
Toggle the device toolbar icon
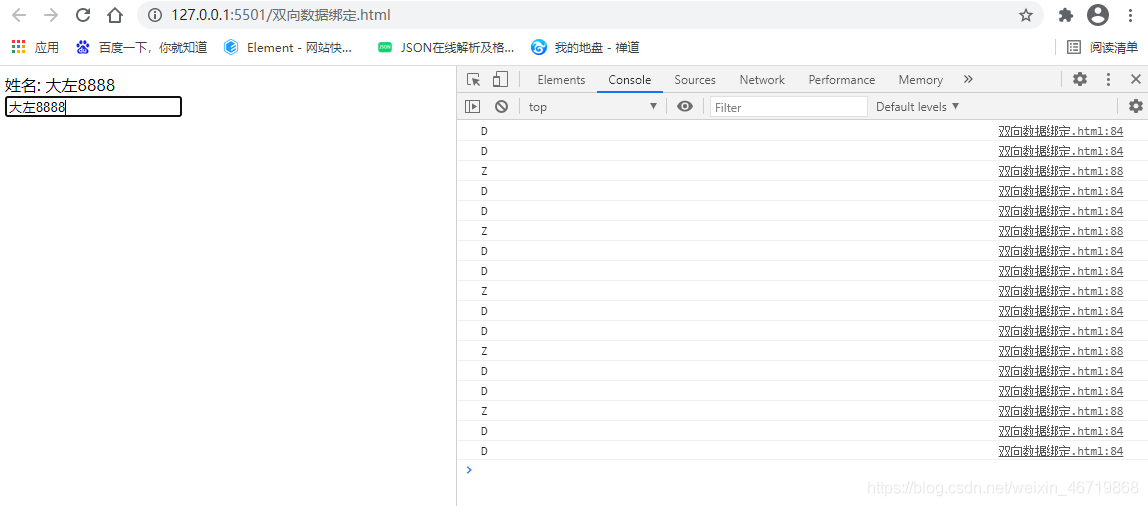tap(500, 80)
